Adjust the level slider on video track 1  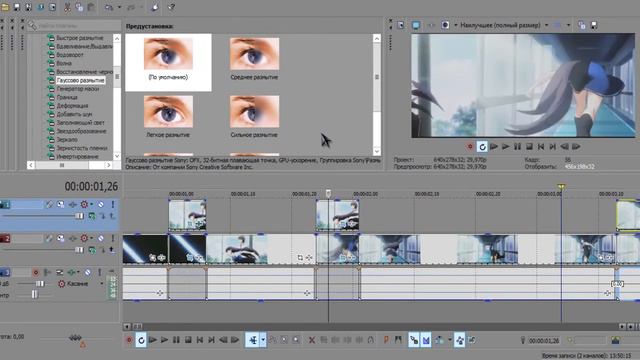click(x=79, y=216)
